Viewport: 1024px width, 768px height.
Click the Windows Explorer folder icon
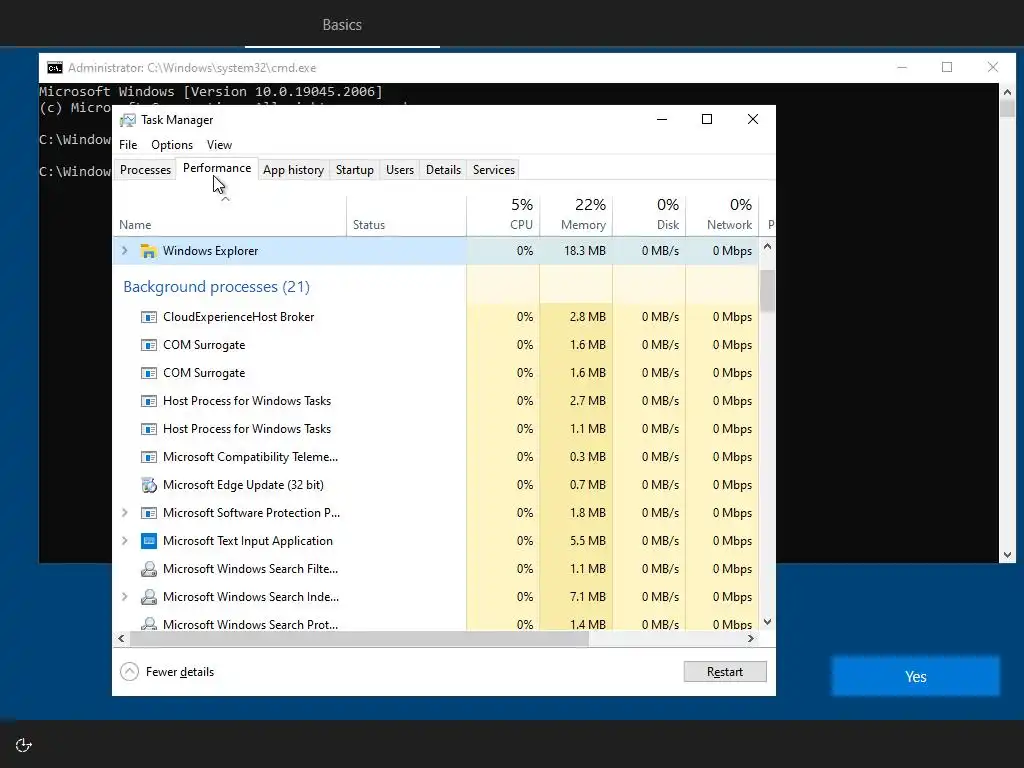[148, 251]
